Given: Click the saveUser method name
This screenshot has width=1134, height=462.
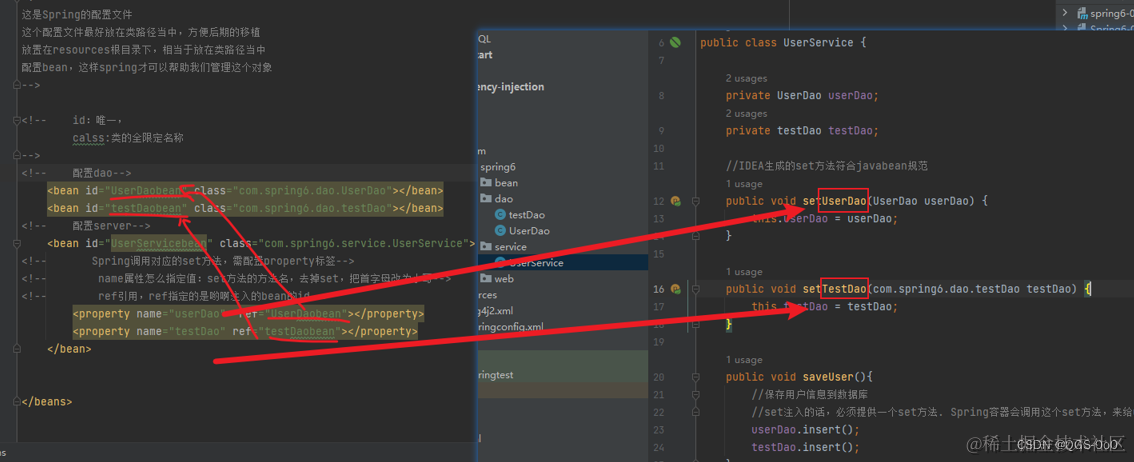Looking at the screenshot, I should click(x=828, y=377).
